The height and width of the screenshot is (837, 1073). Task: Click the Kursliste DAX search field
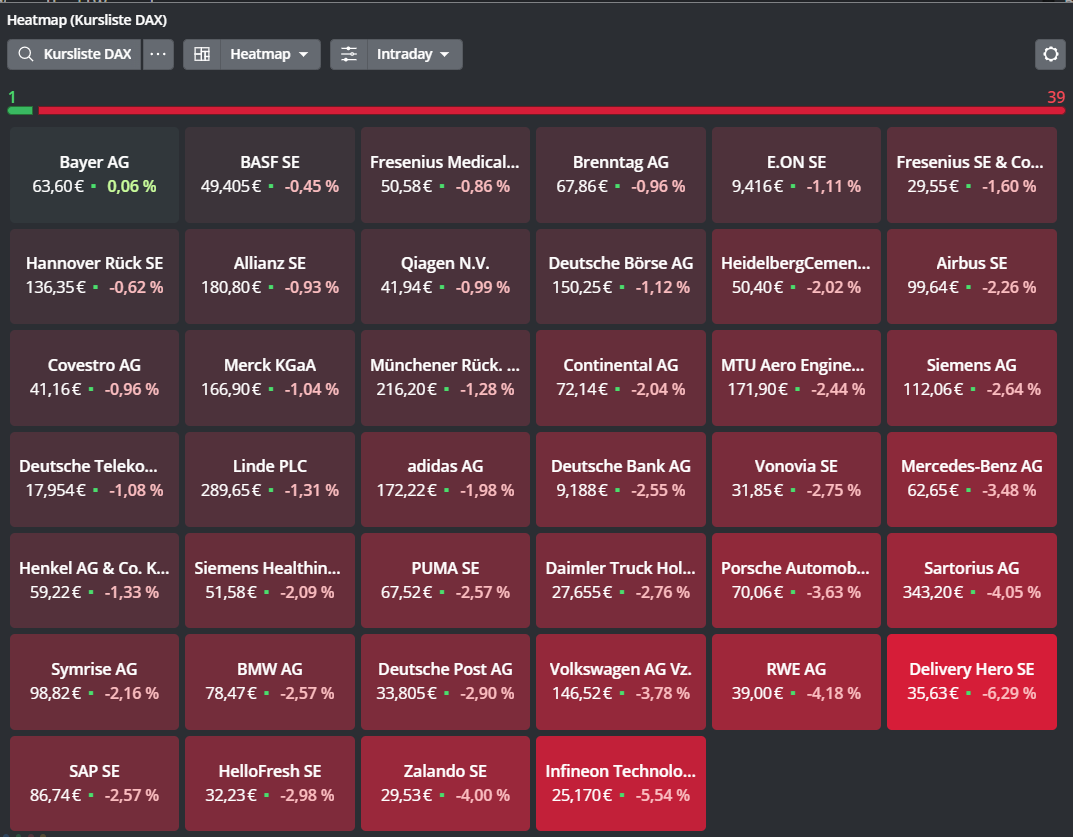(x=75, y=54)
